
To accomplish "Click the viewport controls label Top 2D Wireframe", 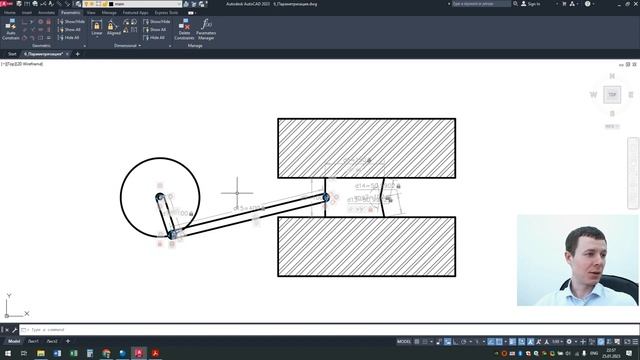I will pyautogui.click(x=22, y=64).
